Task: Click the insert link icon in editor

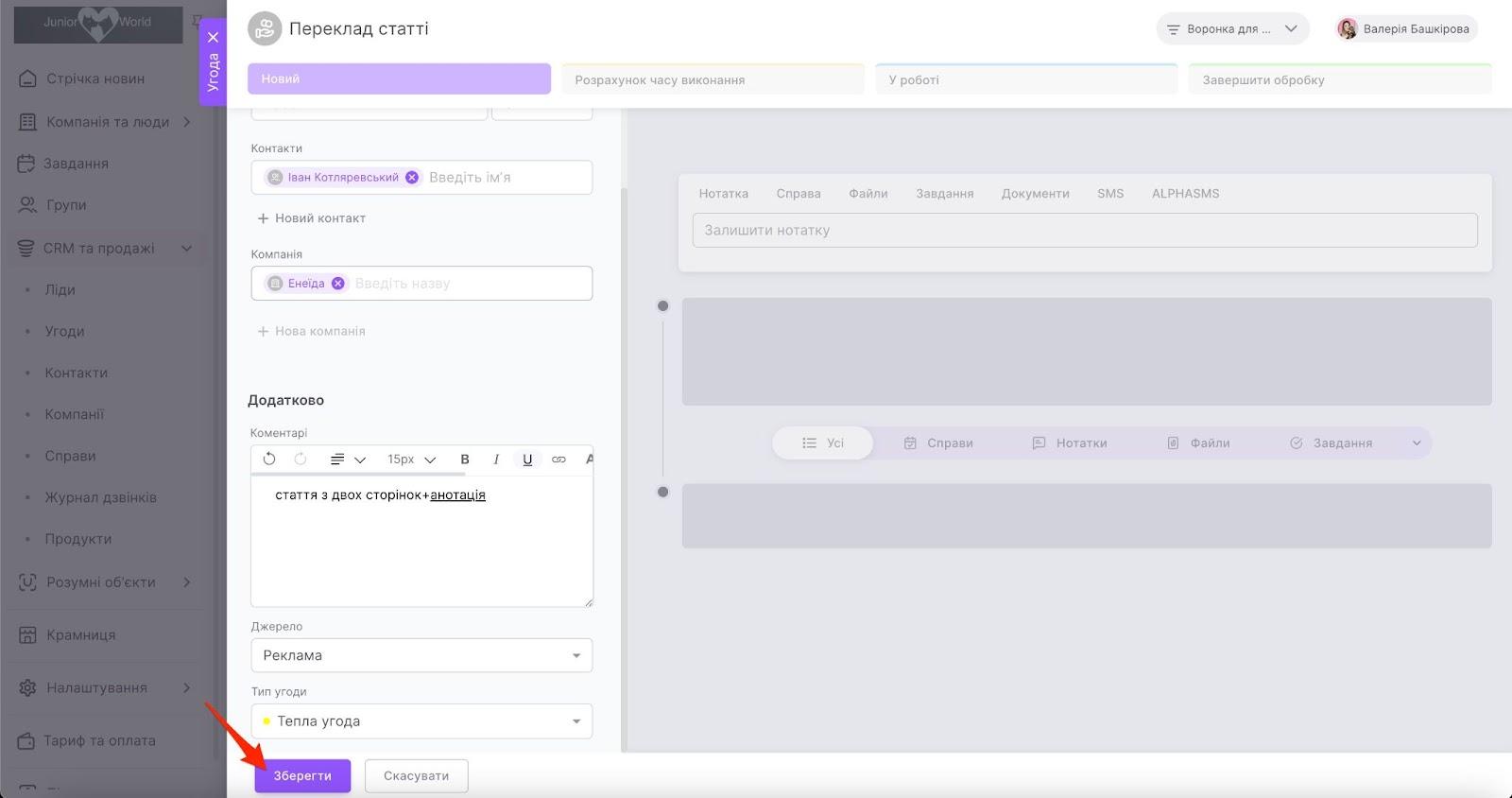Action: (558, 460)
